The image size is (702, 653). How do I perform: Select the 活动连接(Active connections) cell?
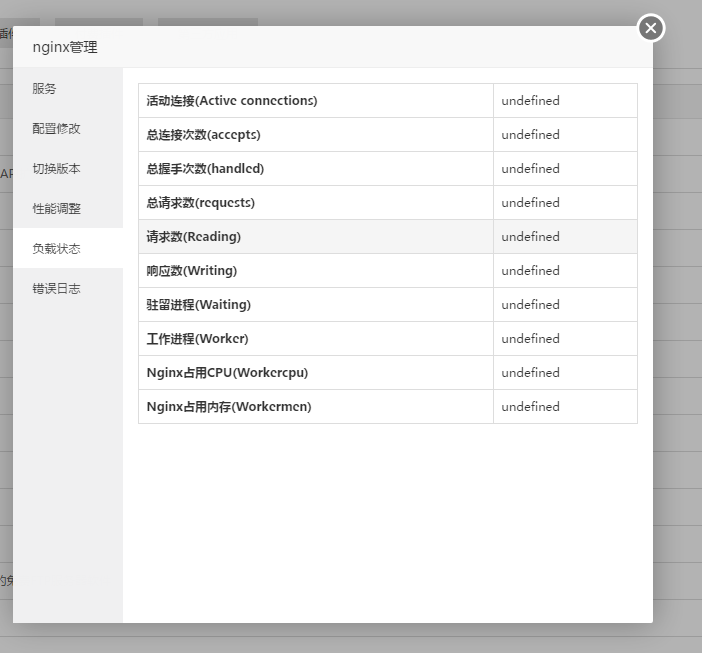pyautogui.click(x=316, y=101)
